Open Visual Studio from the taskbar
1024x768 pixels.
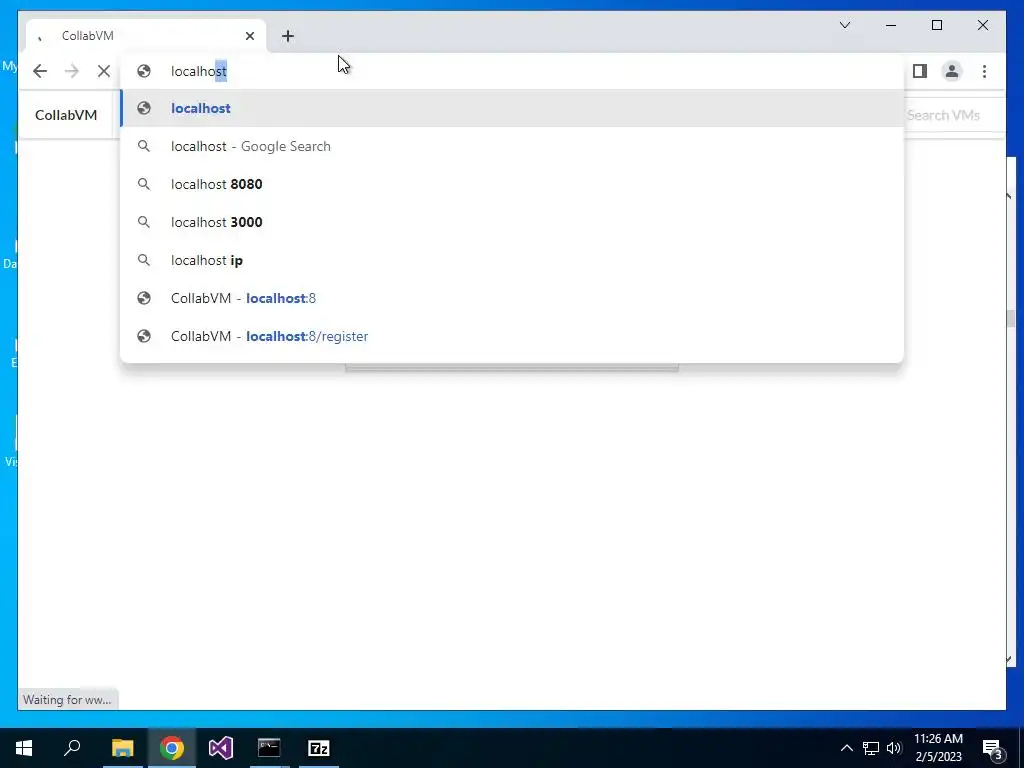click(221, 748)
